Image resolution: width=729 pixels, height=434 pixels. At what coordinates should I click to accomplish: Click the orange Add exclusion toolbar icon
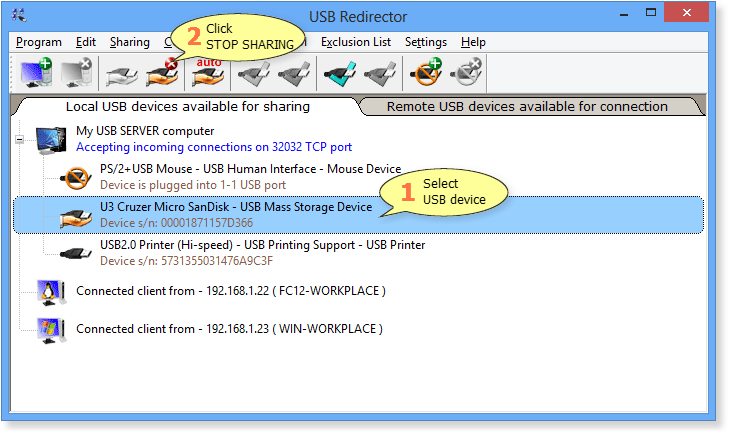pyautogui.click(x=425, y=73)
